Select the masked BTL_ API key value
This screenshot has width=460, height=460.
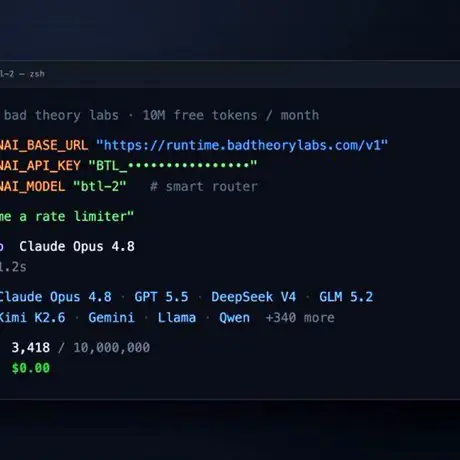point(173,165)
